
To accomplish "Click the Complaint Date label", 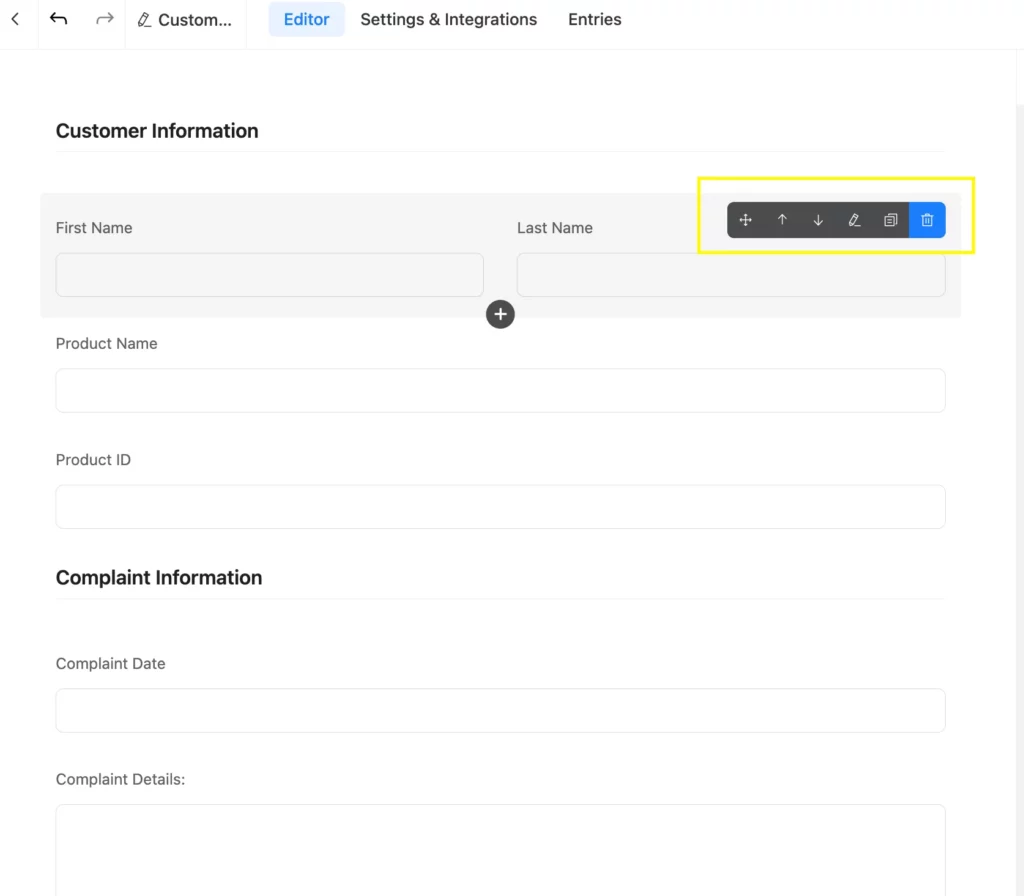I will 110,664.
